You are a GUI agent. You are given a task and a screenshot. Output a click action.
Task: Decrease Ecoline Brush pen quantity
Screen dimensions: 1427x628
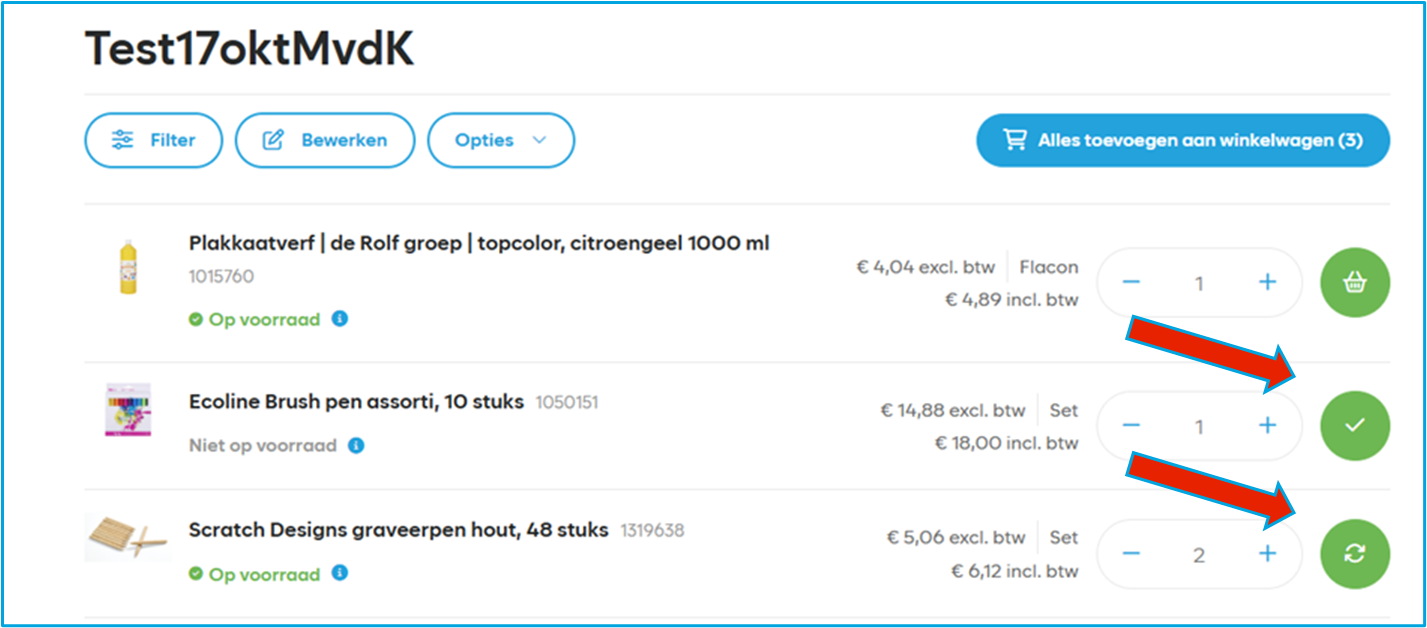[x=1131, y=425]
